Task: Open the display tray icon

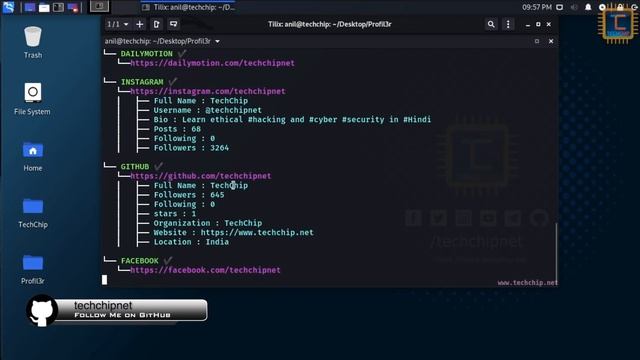Action: [560, 7]
